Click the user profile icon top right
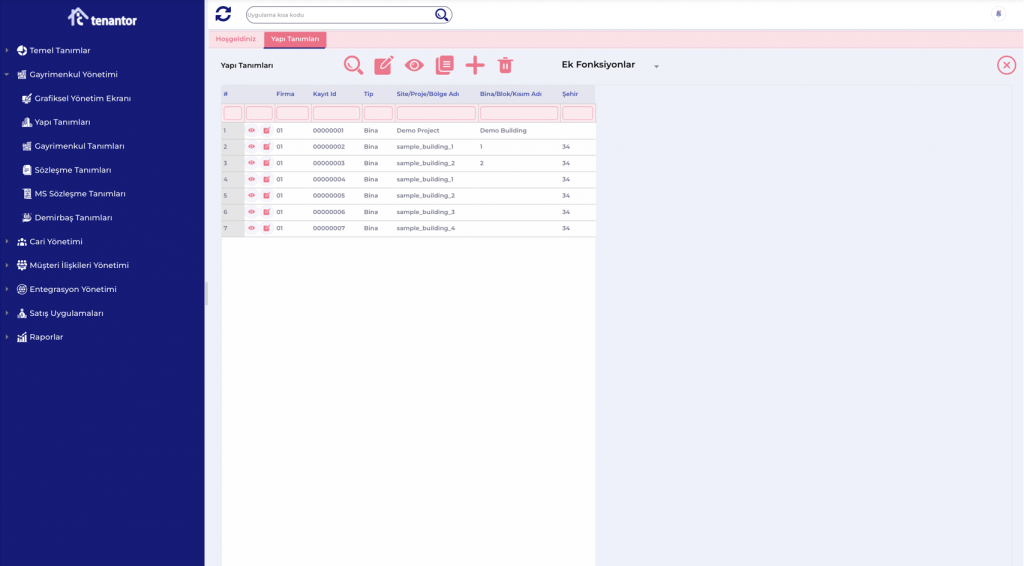 (998, 14)
